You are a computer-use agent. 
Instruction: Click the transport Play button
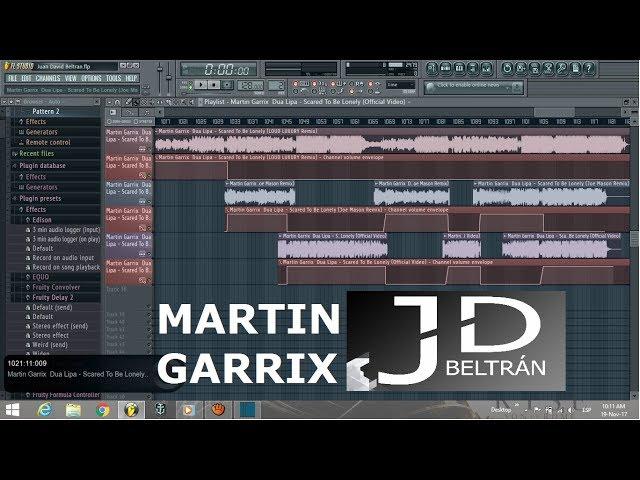click(x=200, y=85)
